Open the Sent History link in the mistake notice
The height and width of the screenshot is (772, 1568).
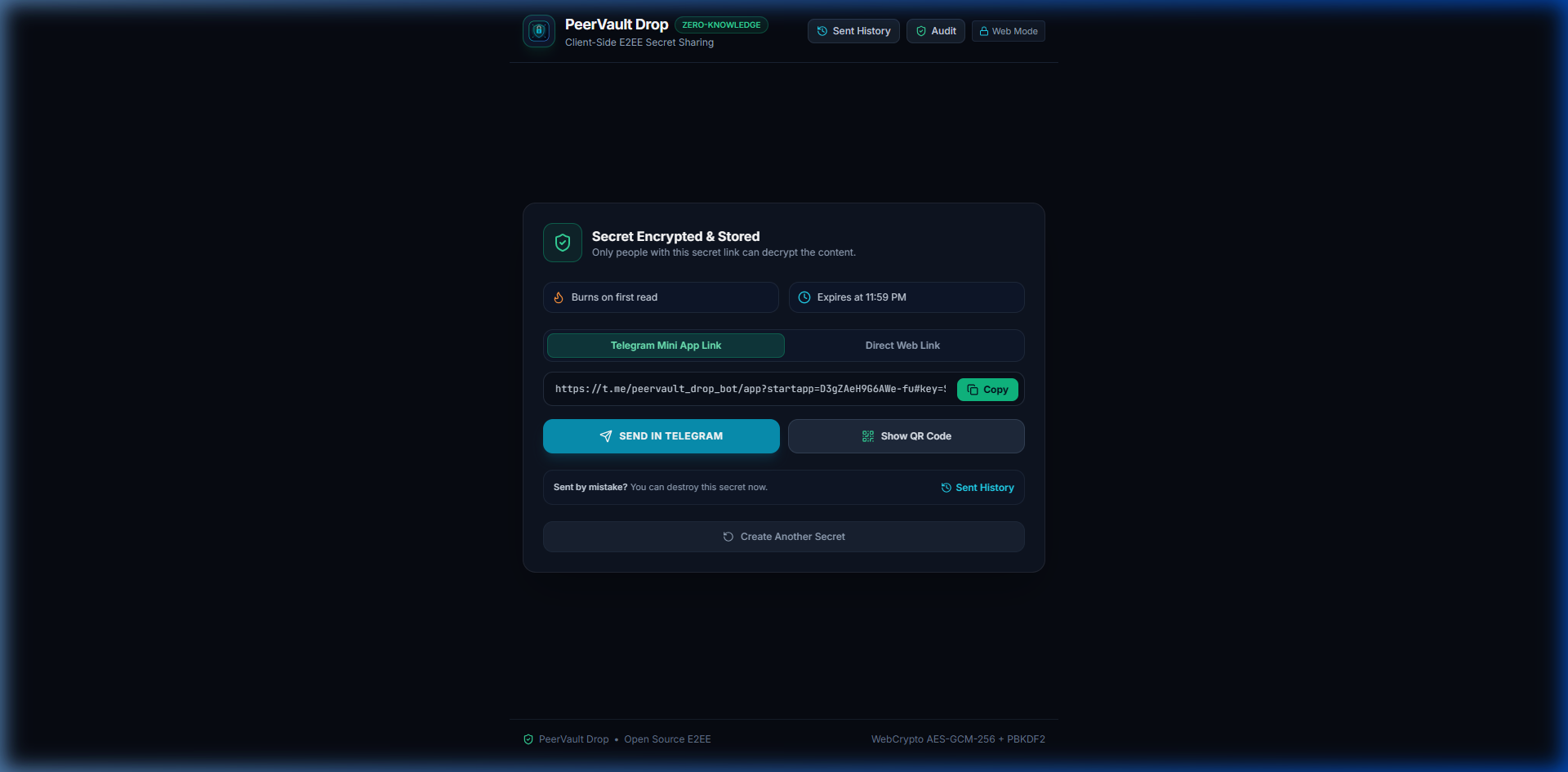pos(978,488)
